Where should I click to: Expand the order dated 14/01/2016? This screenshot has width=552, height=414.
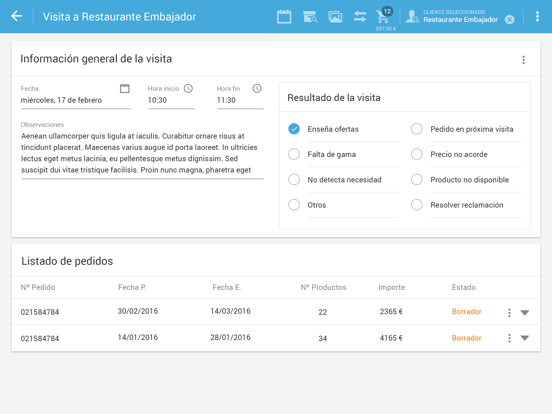525,338
